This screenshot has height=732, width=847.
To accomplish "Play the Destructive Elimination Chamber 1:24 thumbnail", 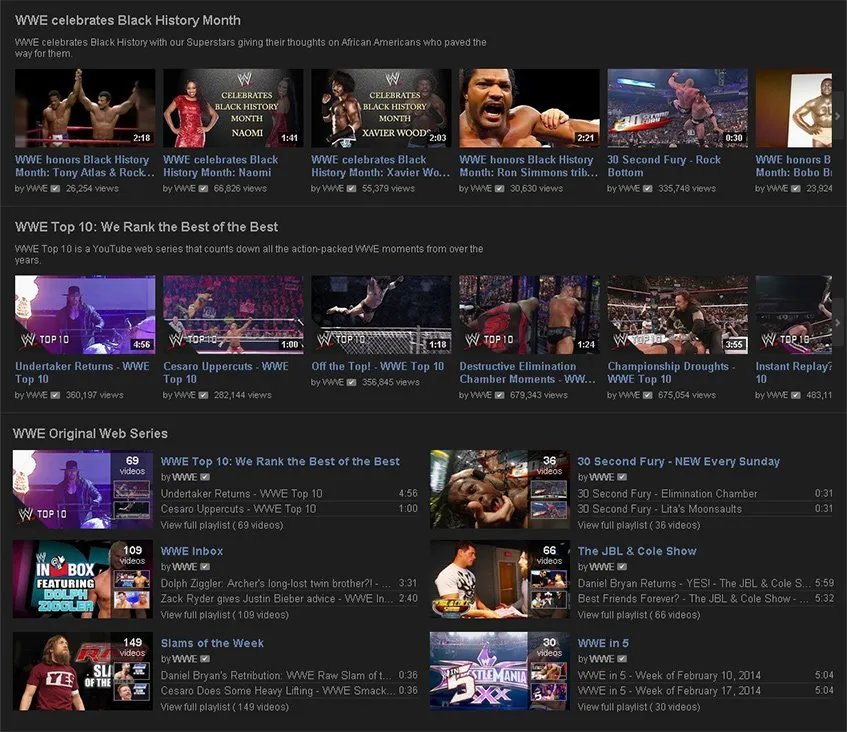I will pos(529,314).
